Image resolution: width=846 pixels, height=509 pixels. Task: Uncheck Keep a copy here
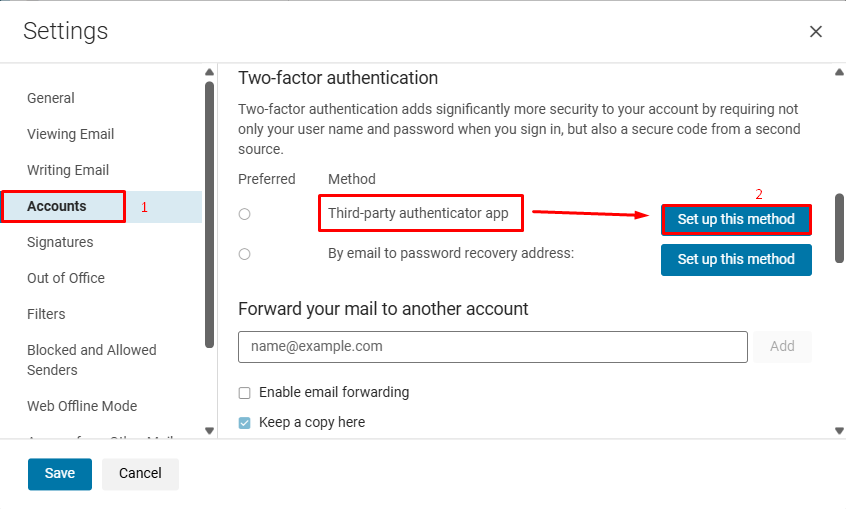(245, 423)
